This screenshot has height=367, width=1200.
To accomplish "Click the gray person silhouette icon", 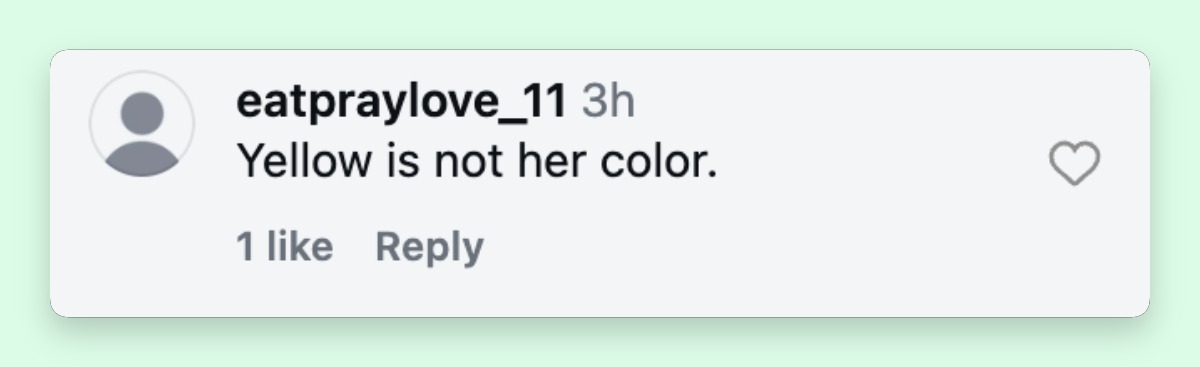I will (x=142, y=124).
